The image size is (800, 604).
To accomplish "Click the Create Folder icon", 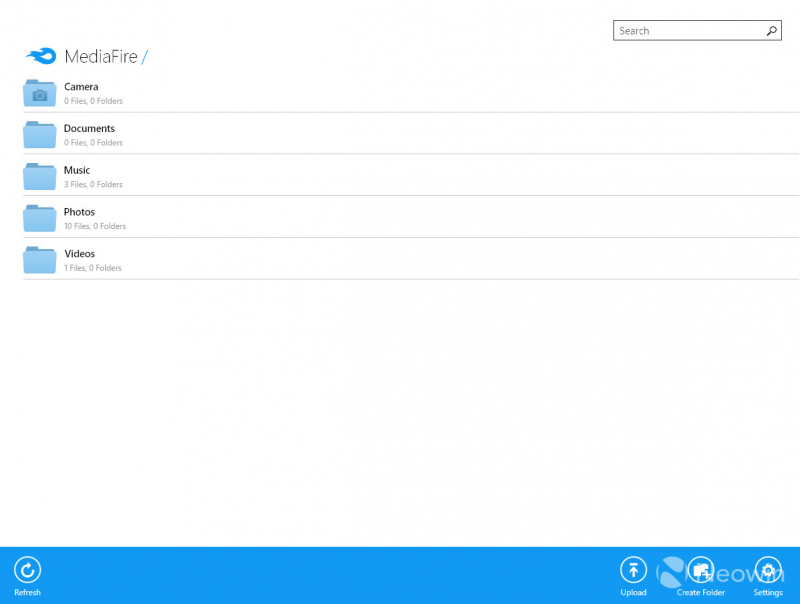I will click(x=700, y=570).
